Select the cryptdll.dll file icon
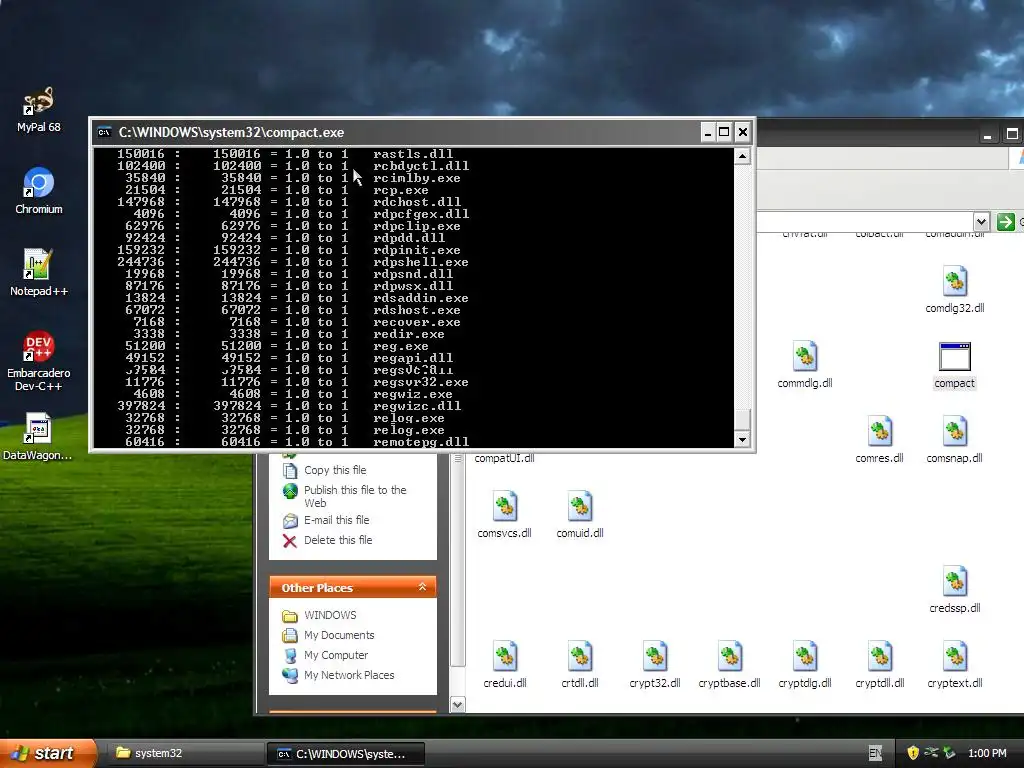Screen dimensions: 1024x768 click(879, 665)
